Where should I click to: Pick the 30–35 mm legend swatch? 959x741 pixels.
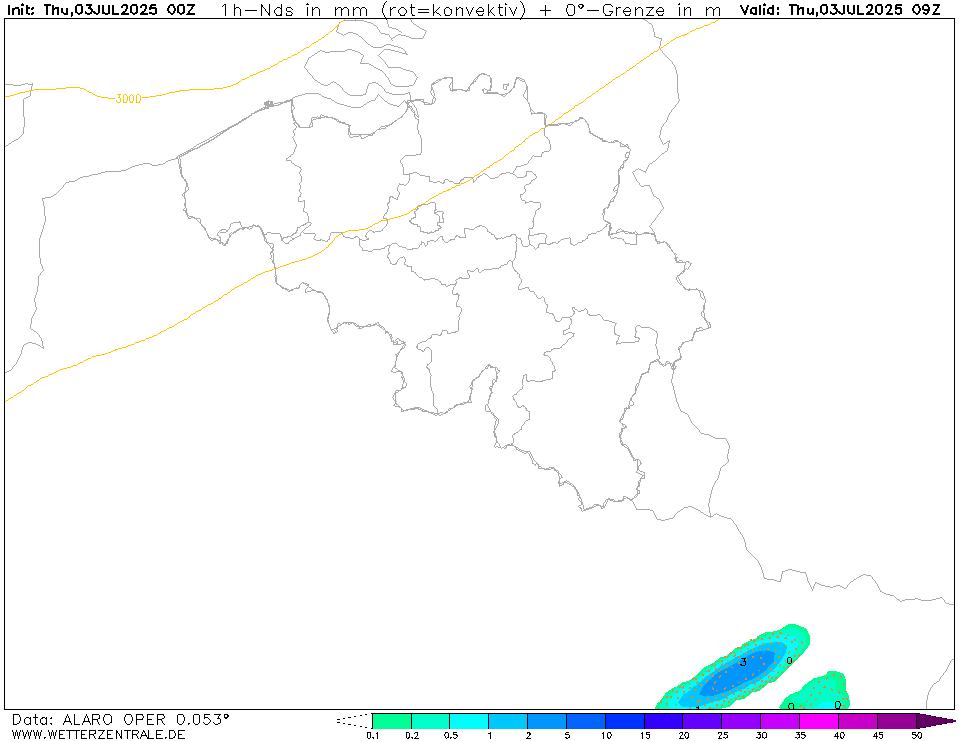pyautogui.click(x=780, y=721)
